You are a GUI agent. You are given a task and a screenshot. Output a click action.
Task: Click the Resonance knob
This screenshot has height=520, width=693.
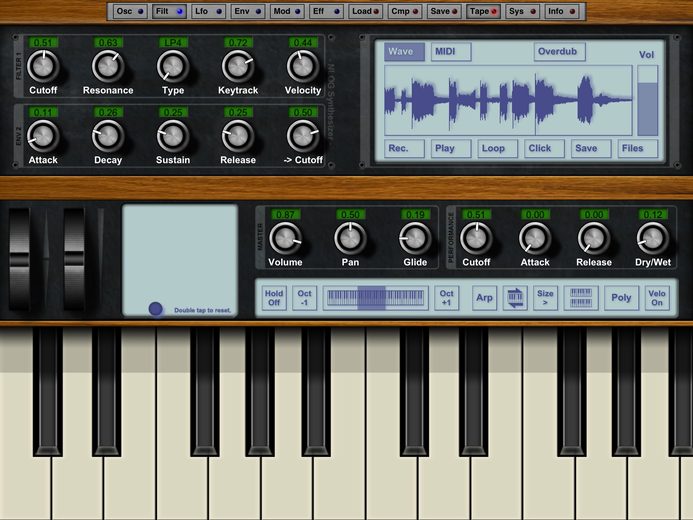[108, 66]
